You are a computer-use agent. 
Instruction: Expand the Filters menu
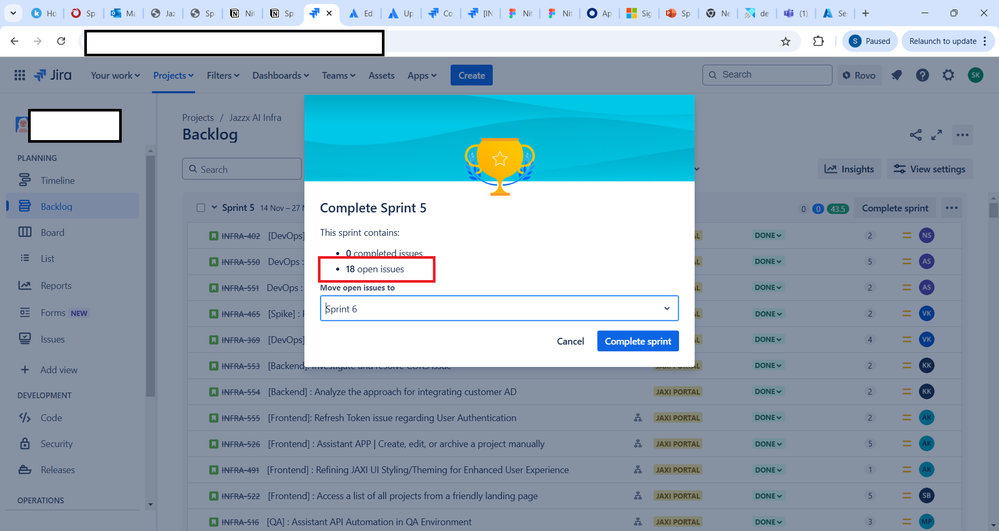coord(223,75)
